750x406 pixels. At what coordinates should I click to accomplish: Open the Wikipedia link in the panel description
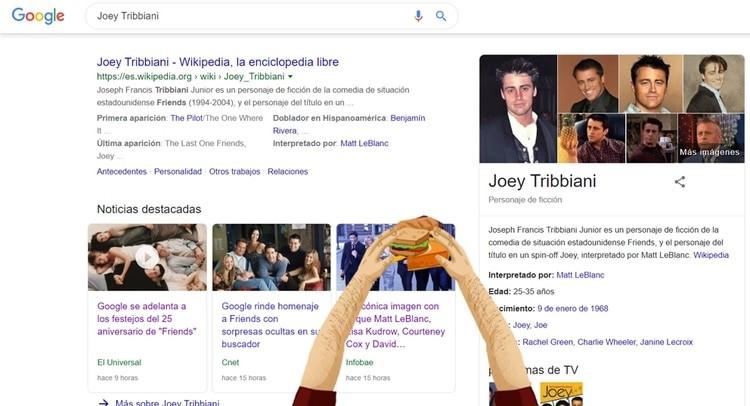tap(711, 255)
